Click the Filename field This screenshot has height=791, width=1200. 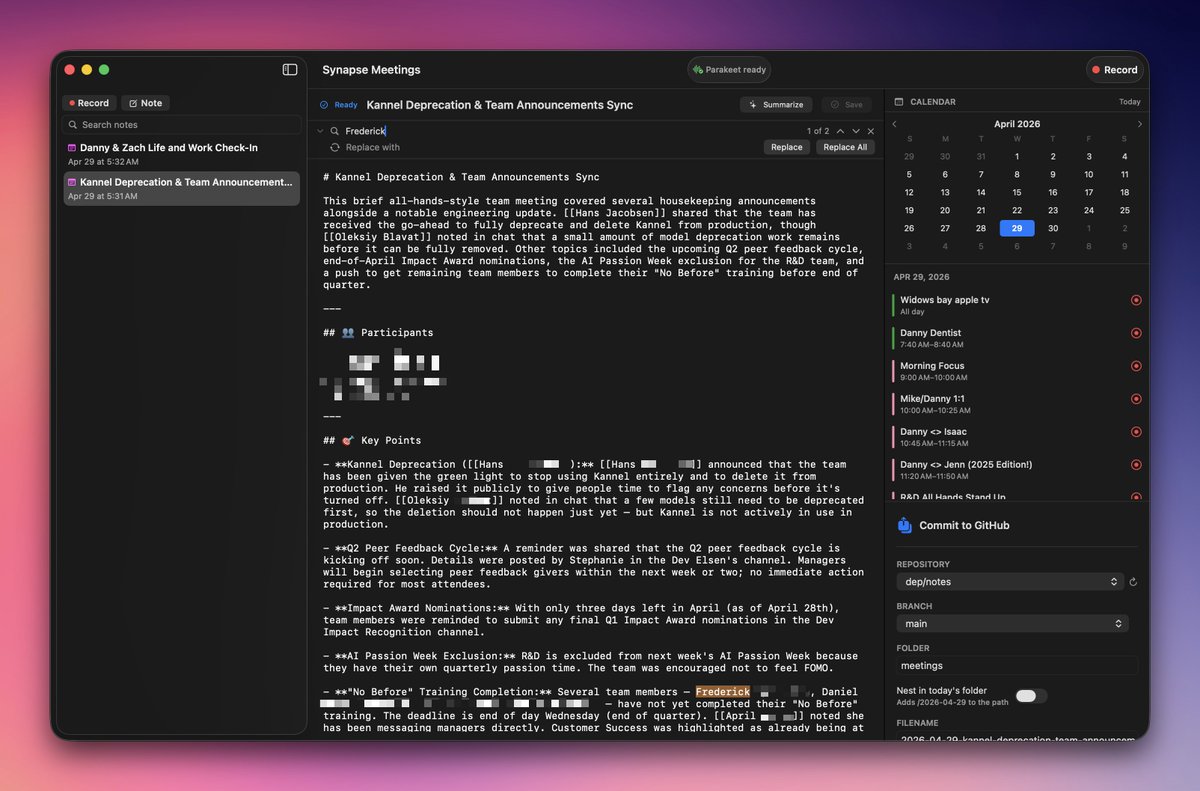[1017, 740]
